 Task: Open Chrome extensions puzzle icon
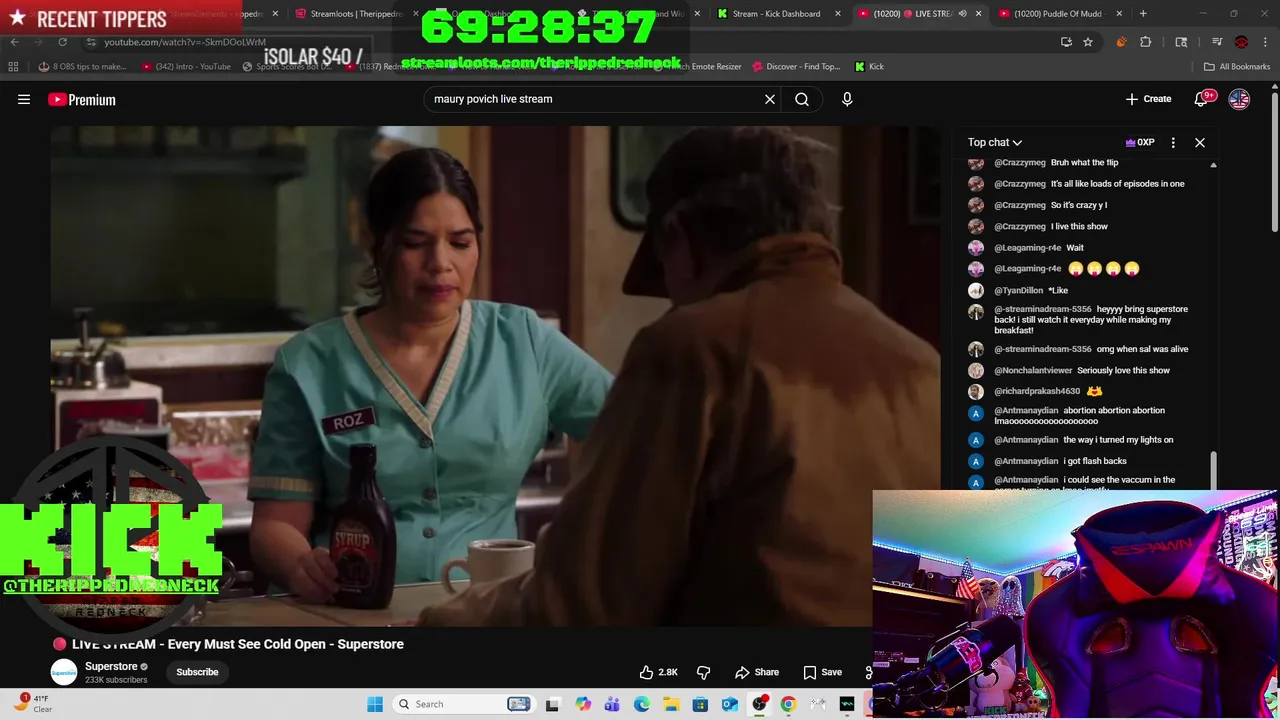click(1146, 42)
